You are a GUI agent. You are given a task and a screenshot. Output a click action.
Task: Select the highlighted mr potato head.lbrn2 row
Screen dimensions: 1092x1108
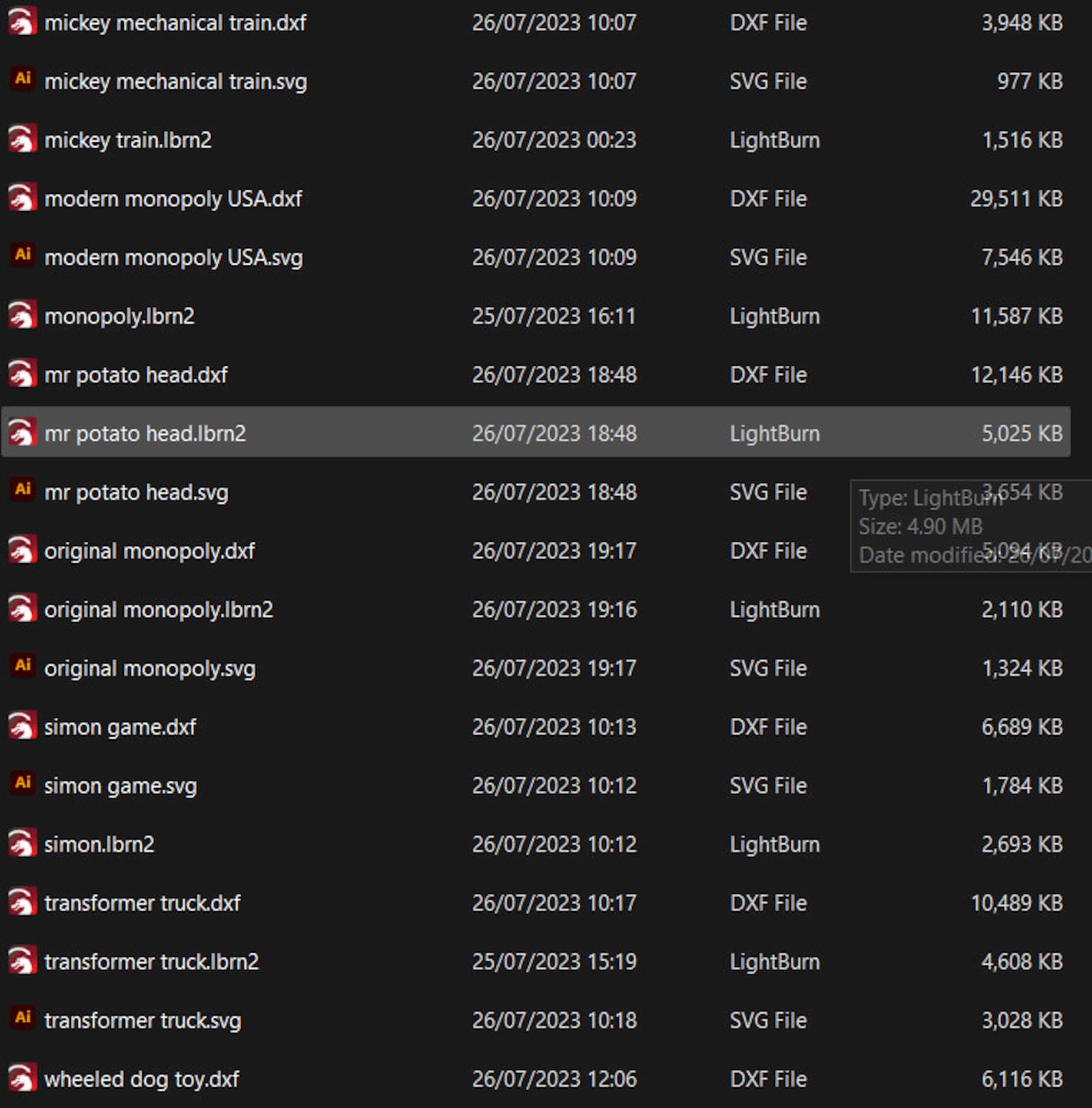point(536,432)
